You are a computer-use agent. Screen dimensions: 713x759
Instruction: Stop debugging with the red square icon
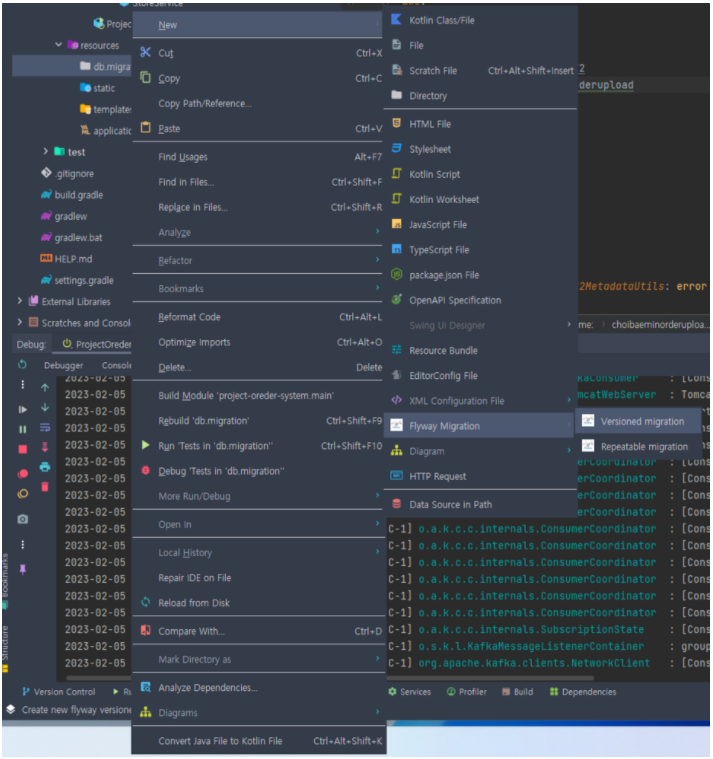pyautogui.click(x=23, y=449)
